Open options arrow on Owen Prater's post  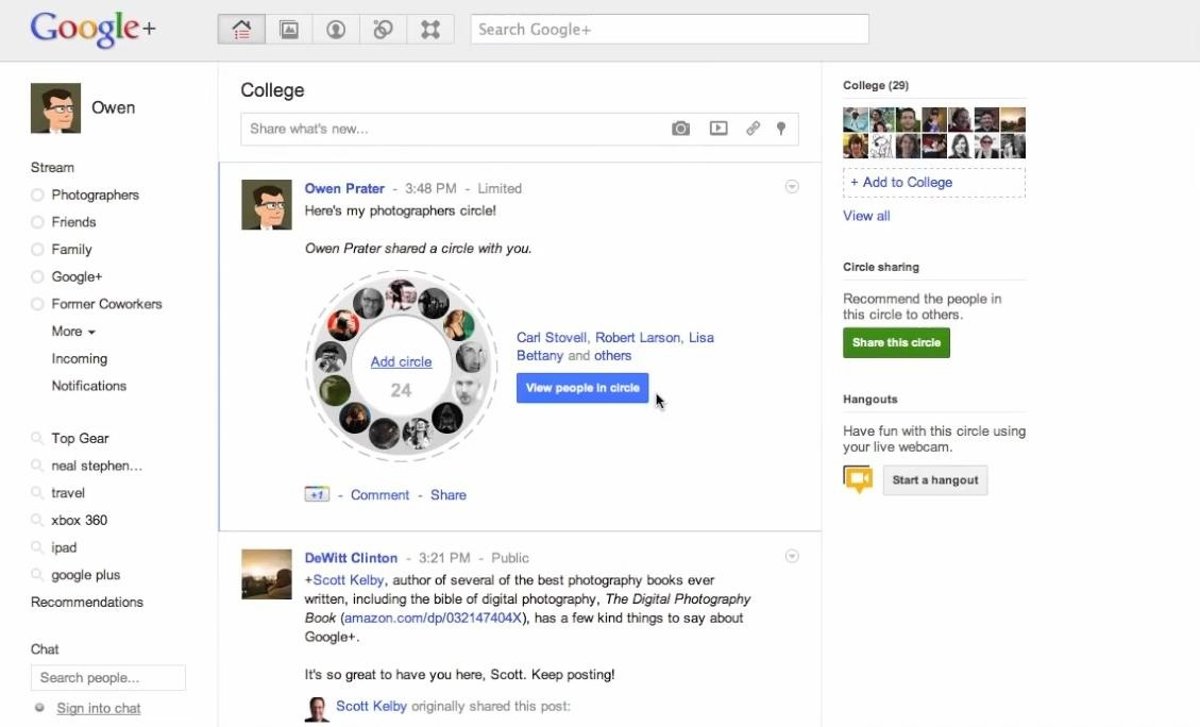792,187
